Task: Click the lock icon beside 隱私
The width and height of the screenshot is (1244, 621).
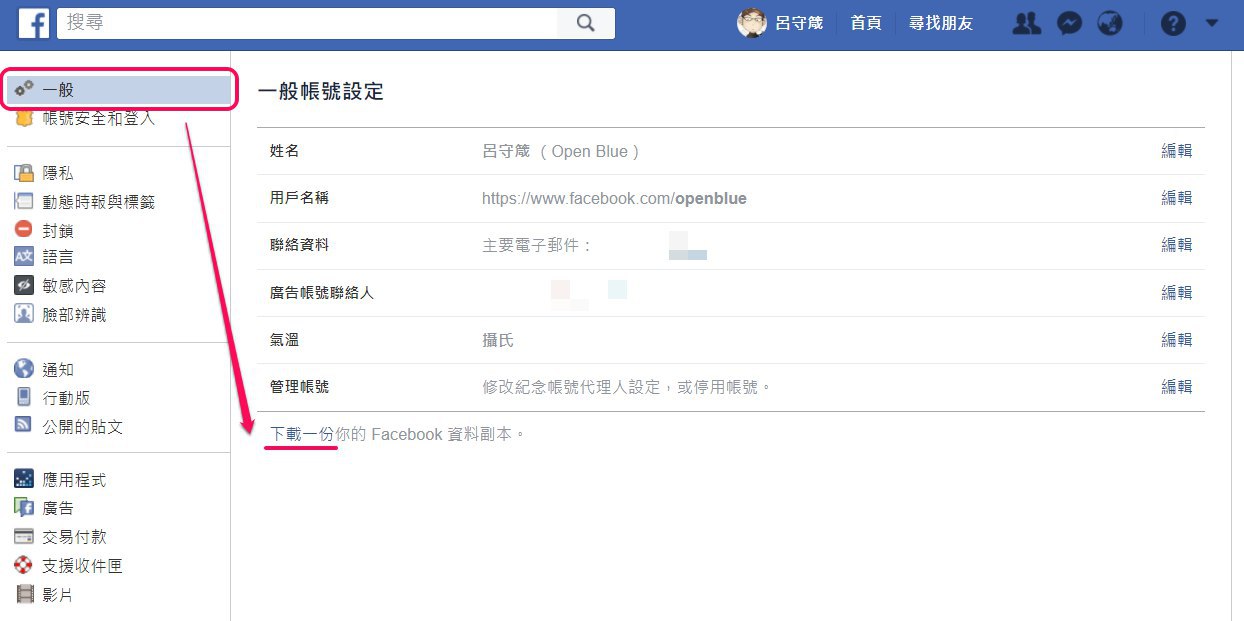Action: point(24,173)
